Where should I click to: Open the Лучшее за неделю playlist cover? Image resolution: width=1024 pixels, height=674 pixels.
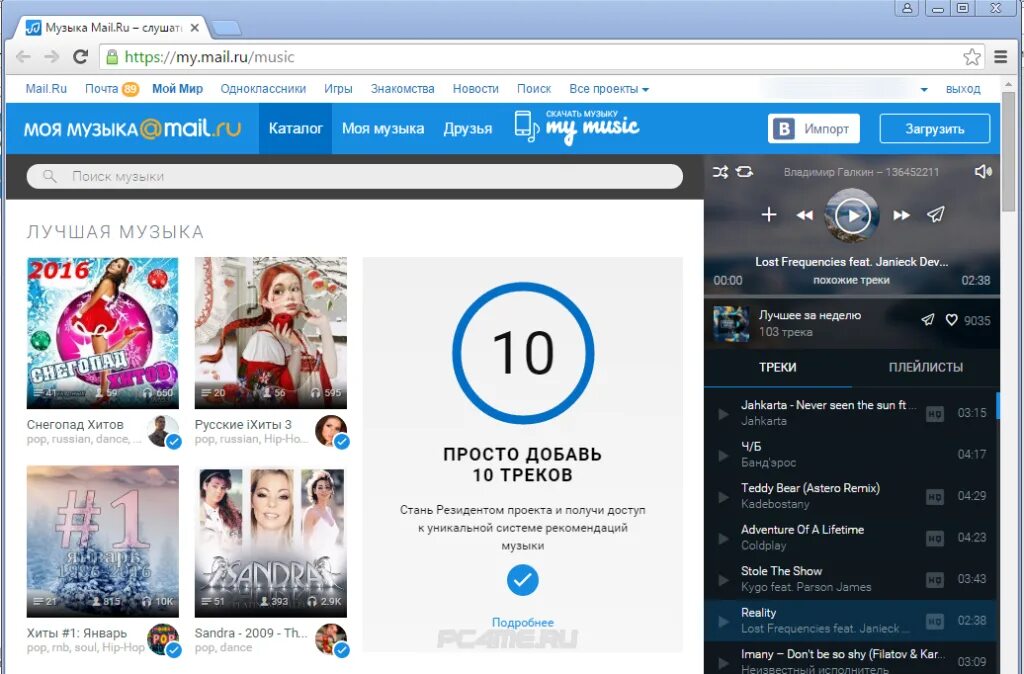(x=731, y=323)
